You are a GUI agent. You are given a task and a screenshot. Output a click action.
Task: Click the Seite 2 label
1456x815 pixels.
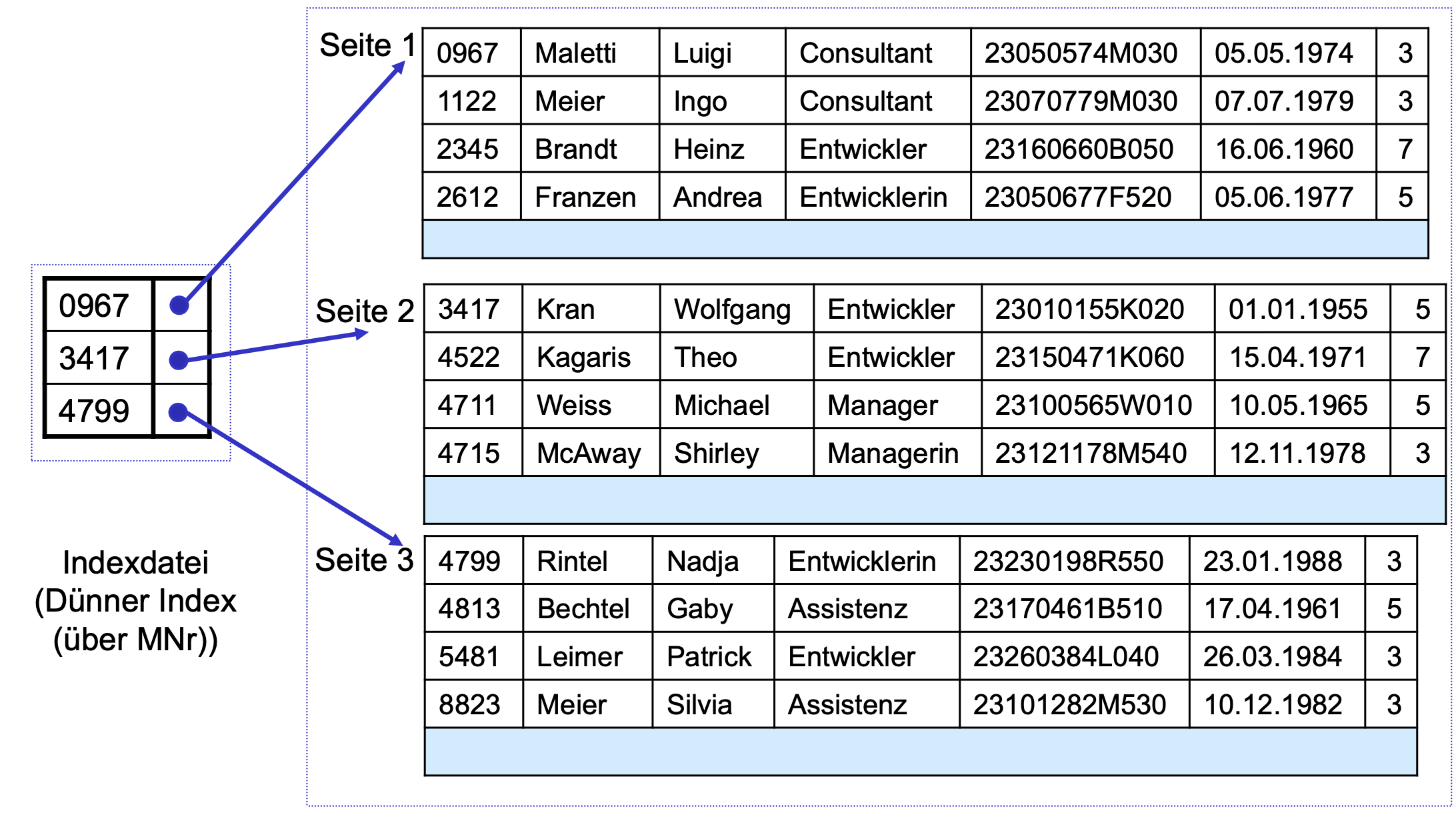[x=365, y=311]
